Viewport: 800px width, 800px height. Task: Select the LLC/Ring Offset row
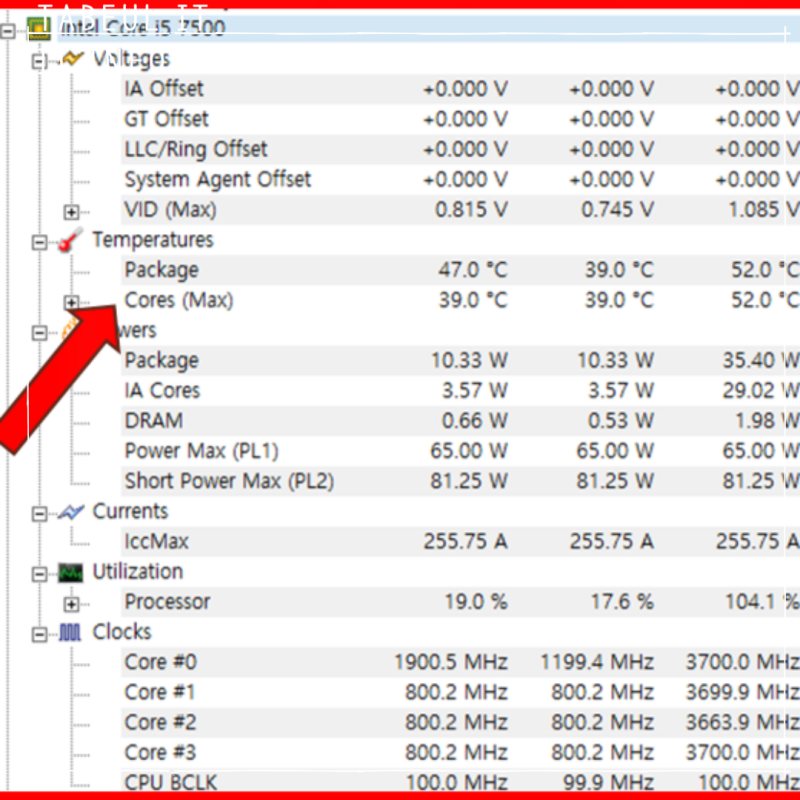point(459,149)
